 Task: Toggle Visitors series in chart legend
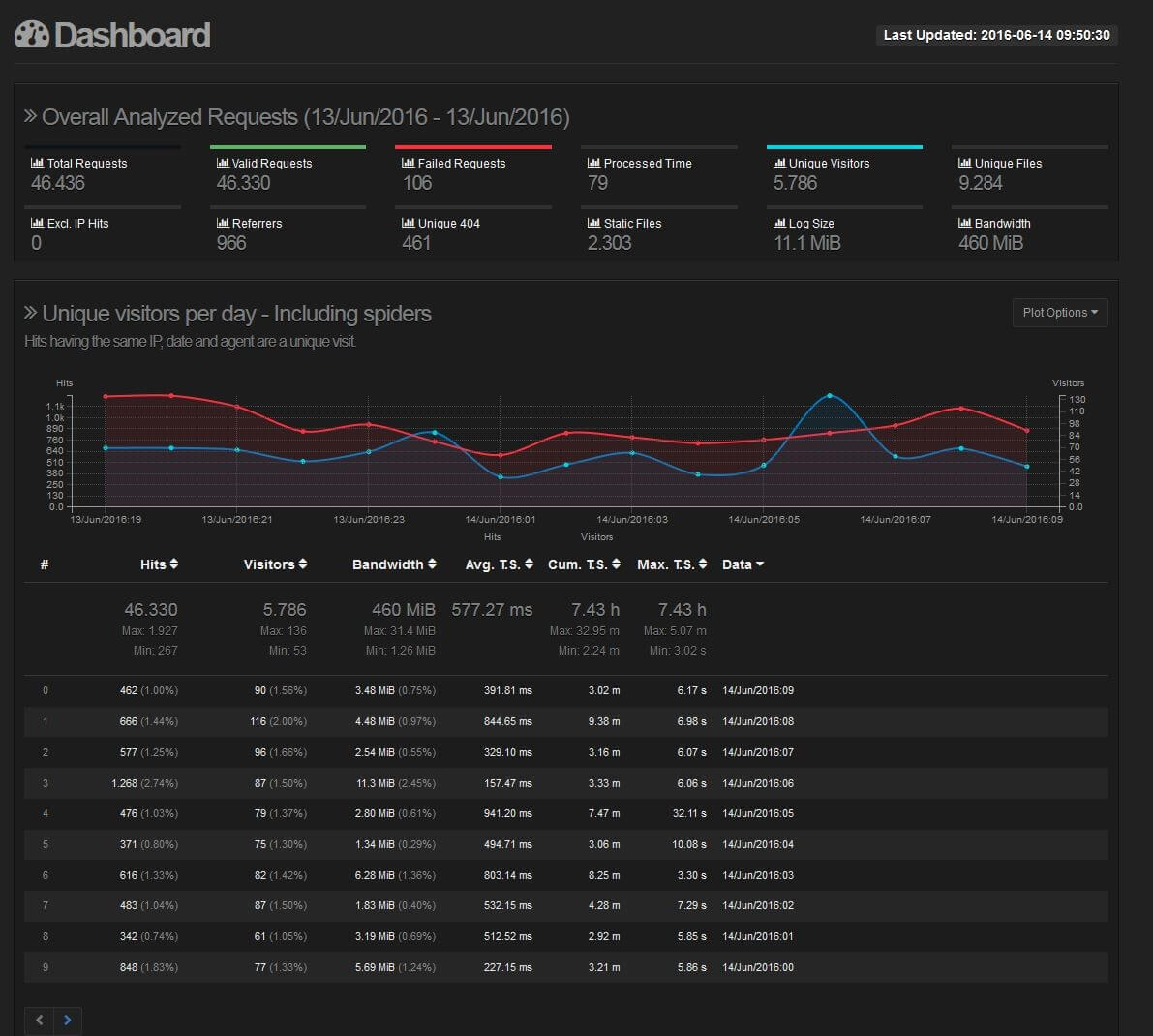coord(596,537)
